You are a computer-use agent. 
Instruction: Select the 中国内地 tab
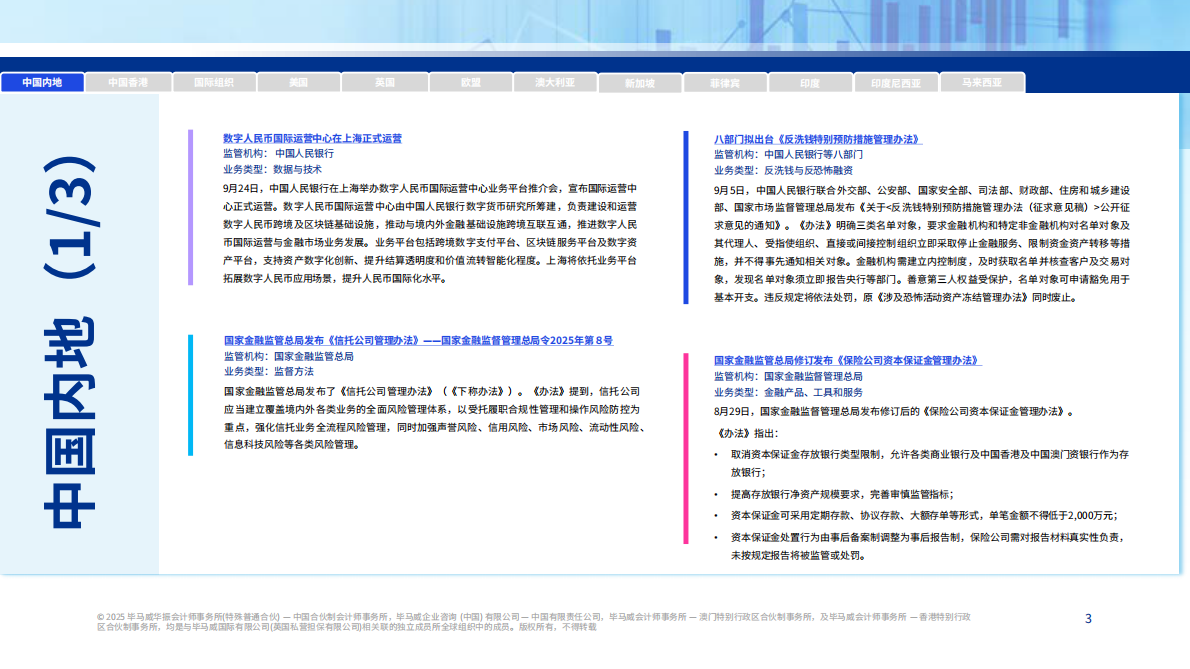pos(42,82)
